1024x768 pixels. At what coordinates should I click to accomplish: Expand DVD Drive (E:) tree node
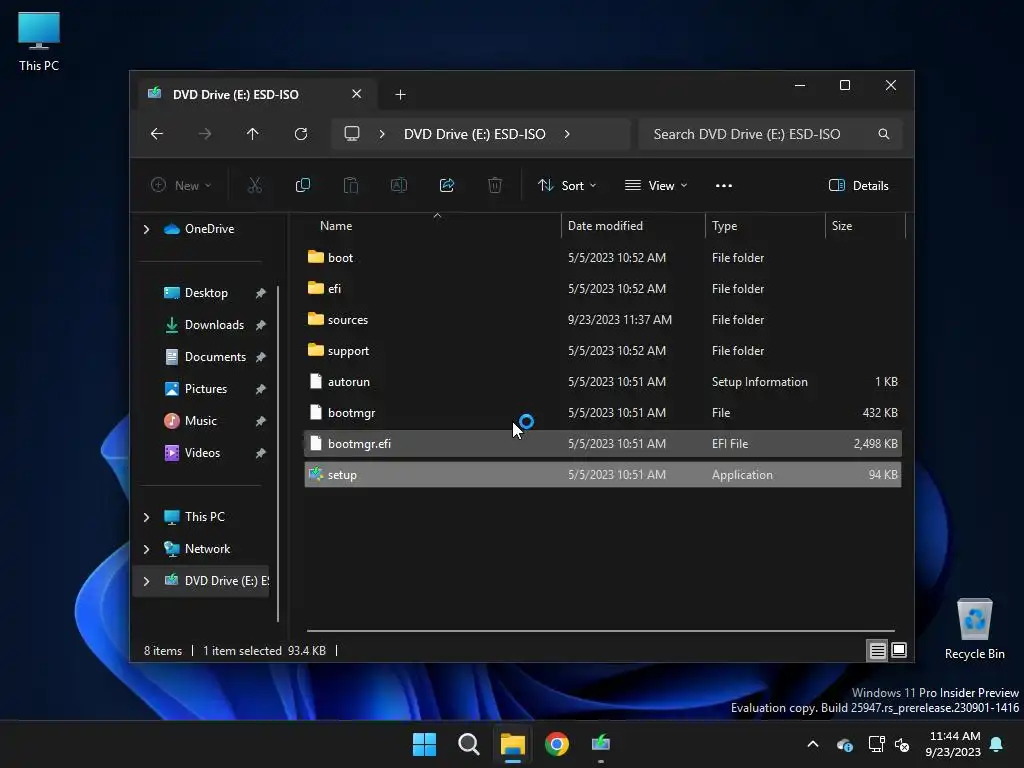click(146, 581)
